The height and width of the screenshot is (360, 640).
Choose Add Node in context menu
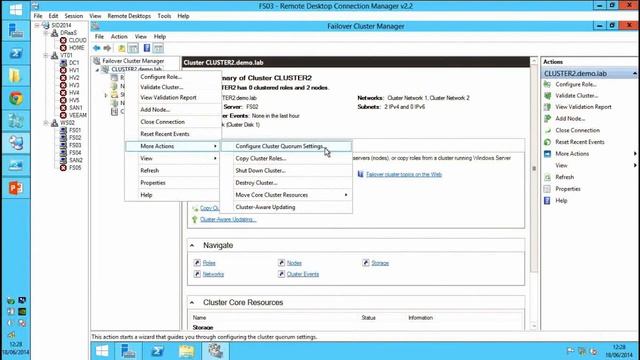point(173,110)
